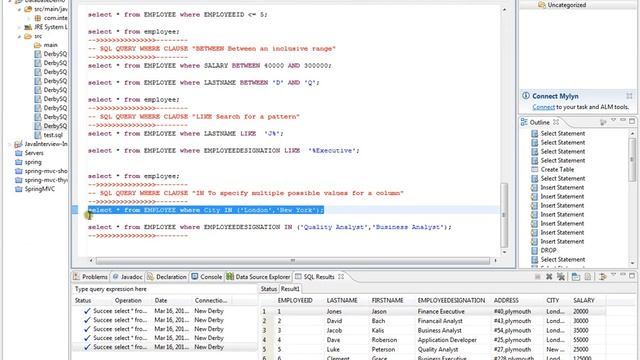Expand the JRE System Library node
Screen dimensions: 640x360
(x=19, y=27)
